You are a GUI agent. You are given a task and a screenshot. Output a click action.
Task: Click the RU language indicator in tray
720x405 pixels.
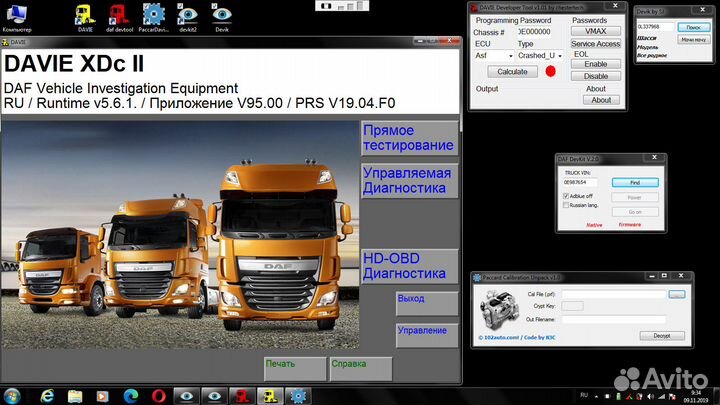tap(584, 395)
